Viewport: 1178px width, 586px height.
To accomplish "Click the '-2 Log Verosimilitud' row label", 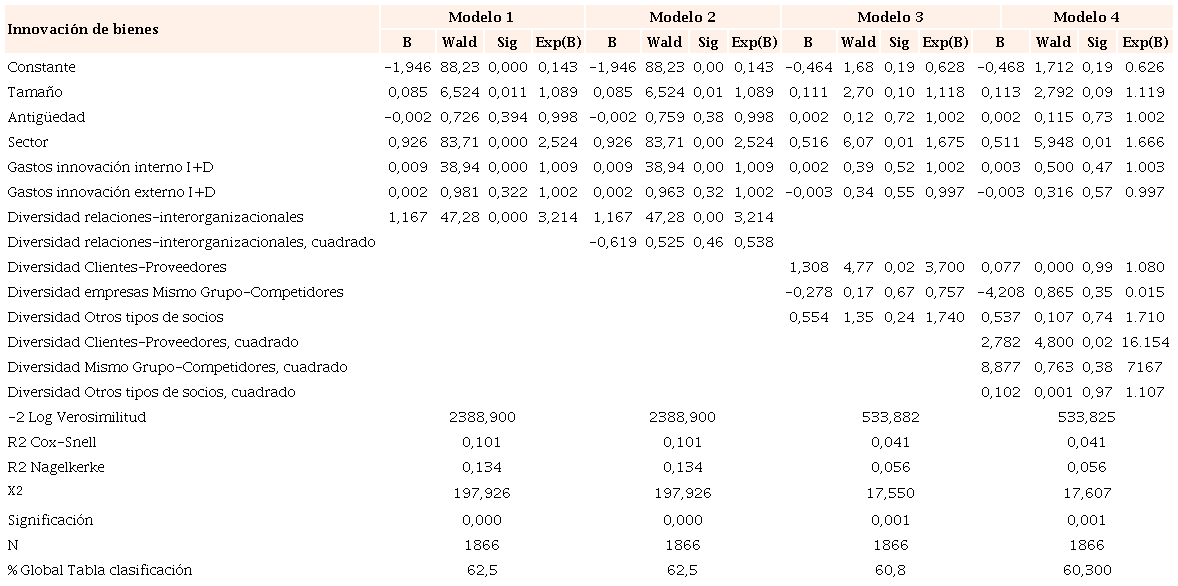I will (x=76, y=417).
